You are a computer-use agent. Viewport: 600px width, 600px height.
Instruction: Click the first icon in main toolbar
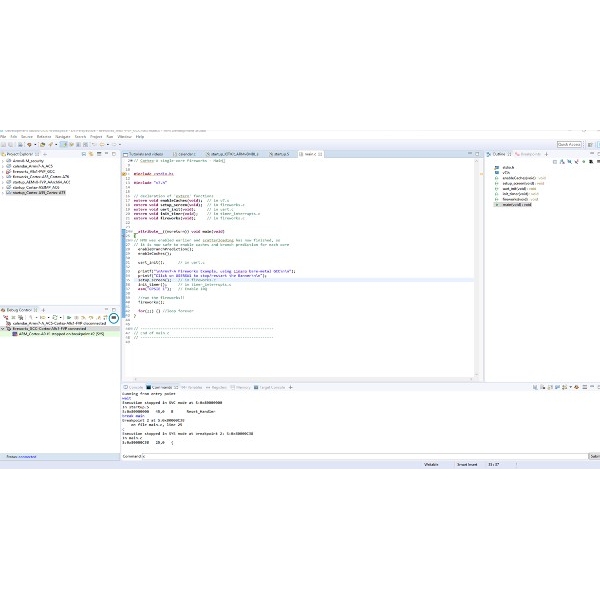pyautogui.click(x=5, y=144)
